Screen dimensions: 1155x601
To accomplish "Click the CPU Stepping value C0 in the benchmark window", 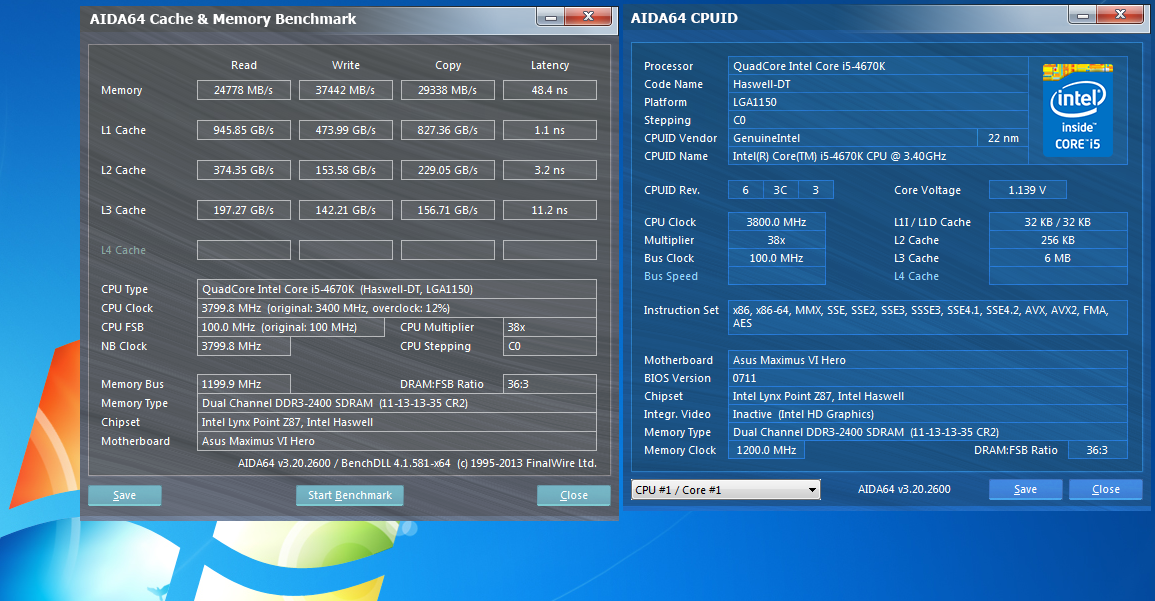I will pyautogui.click(x=550, y=346).
